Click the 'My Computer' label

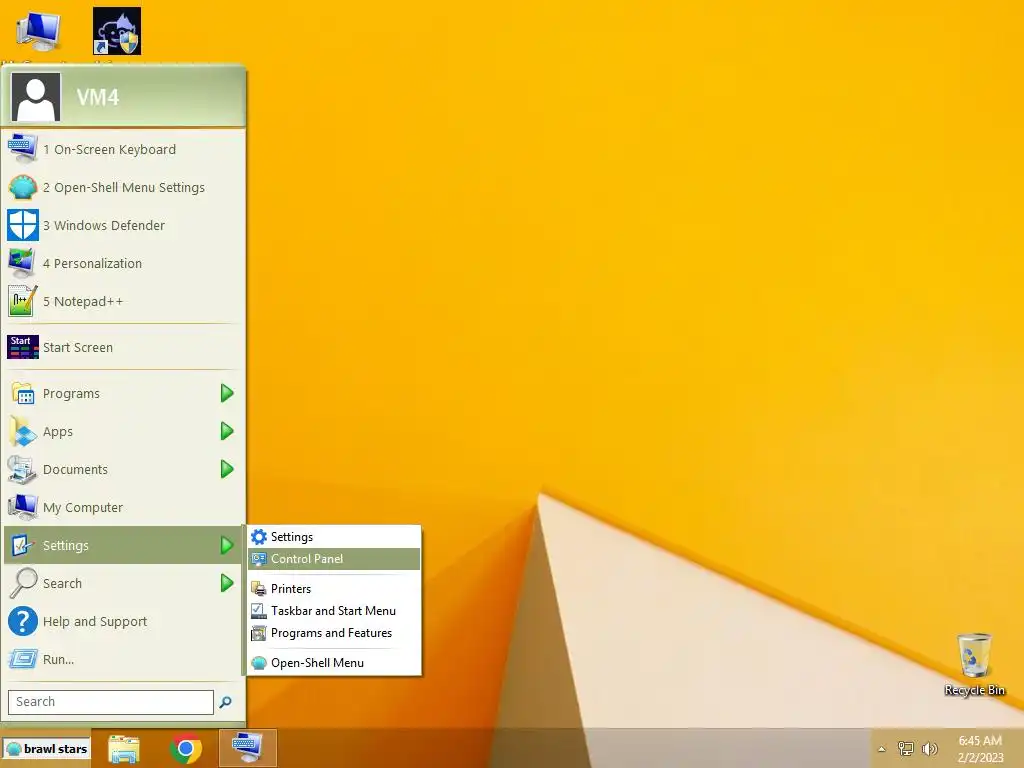83,507
